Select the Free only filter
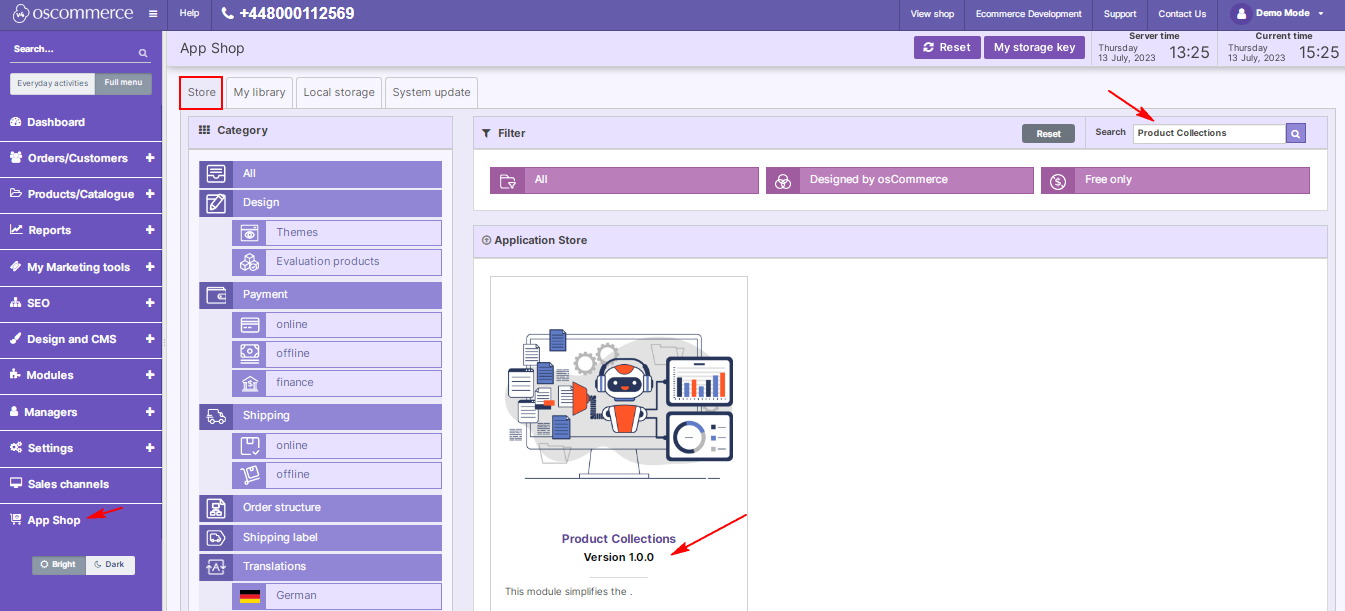The width and height of the screenshot is (1345, 611). tap(1175, 180)
